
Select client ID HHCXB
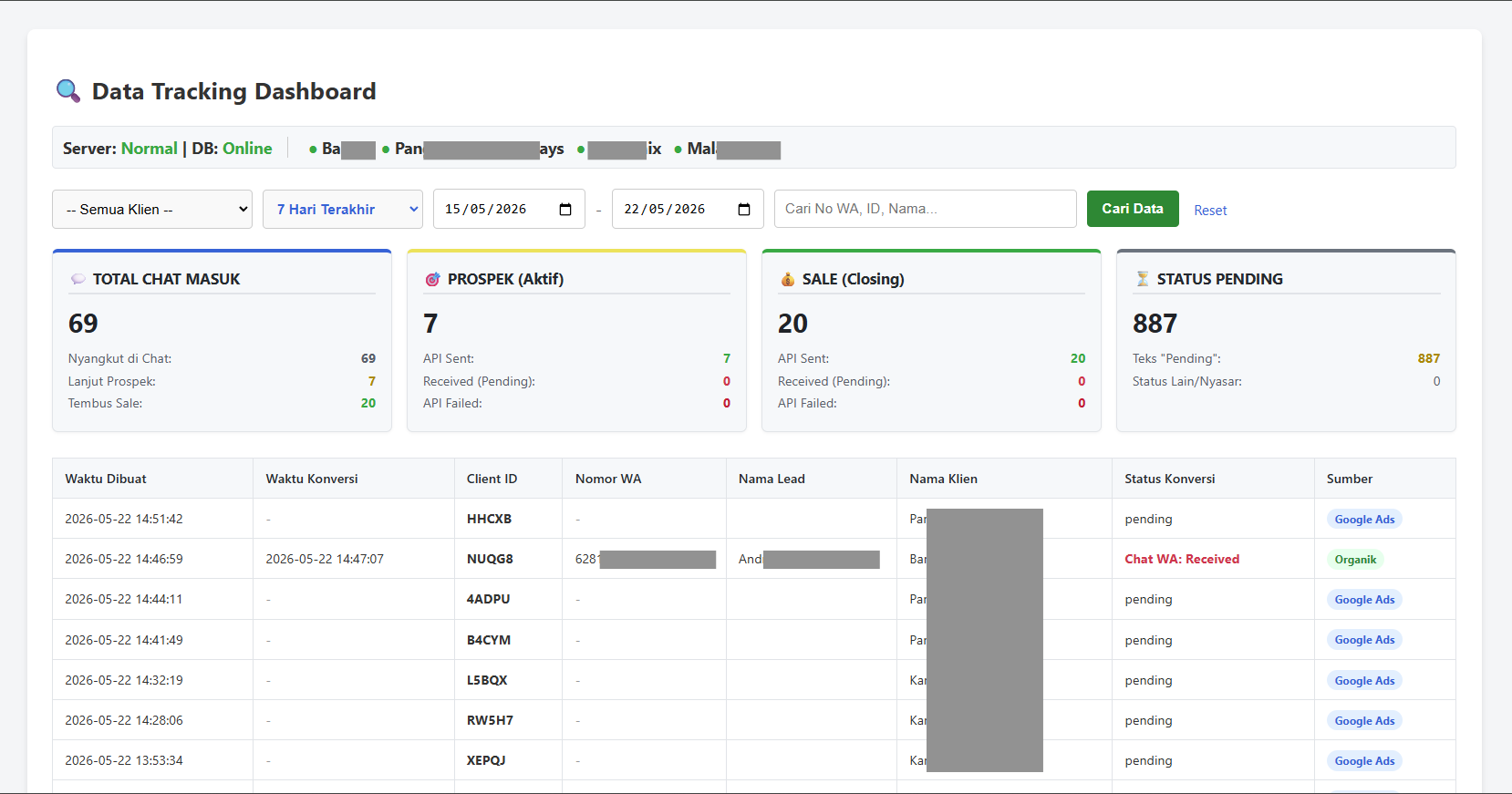[x=489, y=519]
